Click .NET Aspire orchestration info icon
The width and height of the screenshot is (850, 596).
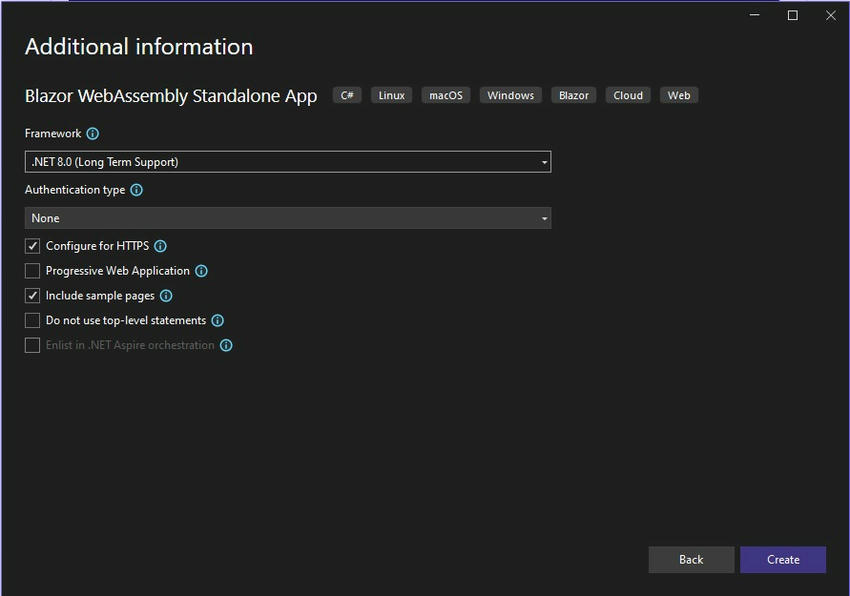pyautogui.click(x=226, y=346)
